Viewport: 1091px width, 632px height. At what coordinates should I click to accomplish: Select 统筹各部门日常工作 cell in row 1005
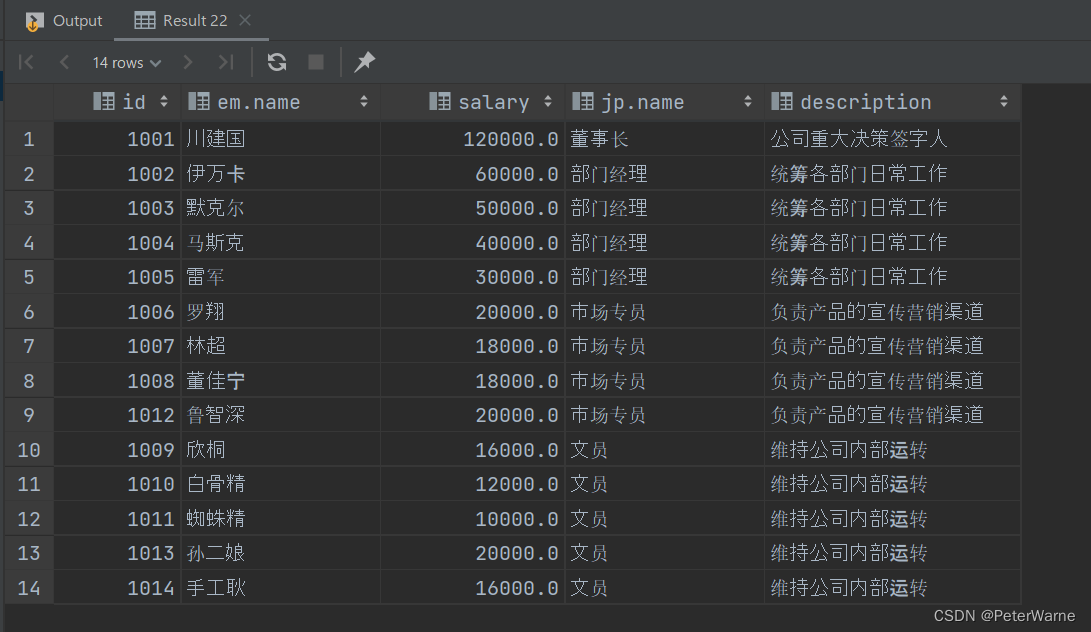893,277
